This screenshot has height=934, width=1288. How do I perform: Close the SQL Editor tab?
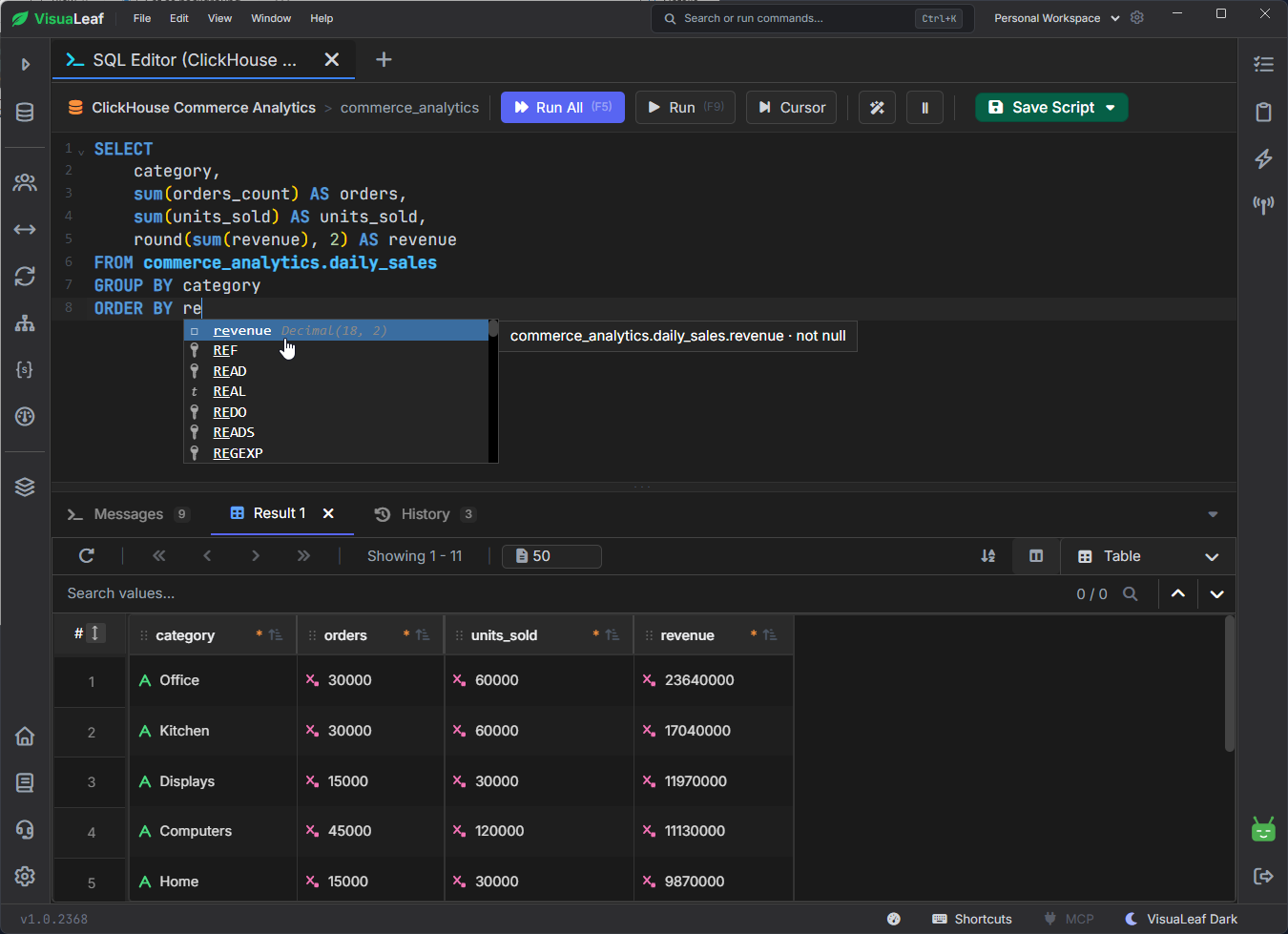(x=332, y=60)
